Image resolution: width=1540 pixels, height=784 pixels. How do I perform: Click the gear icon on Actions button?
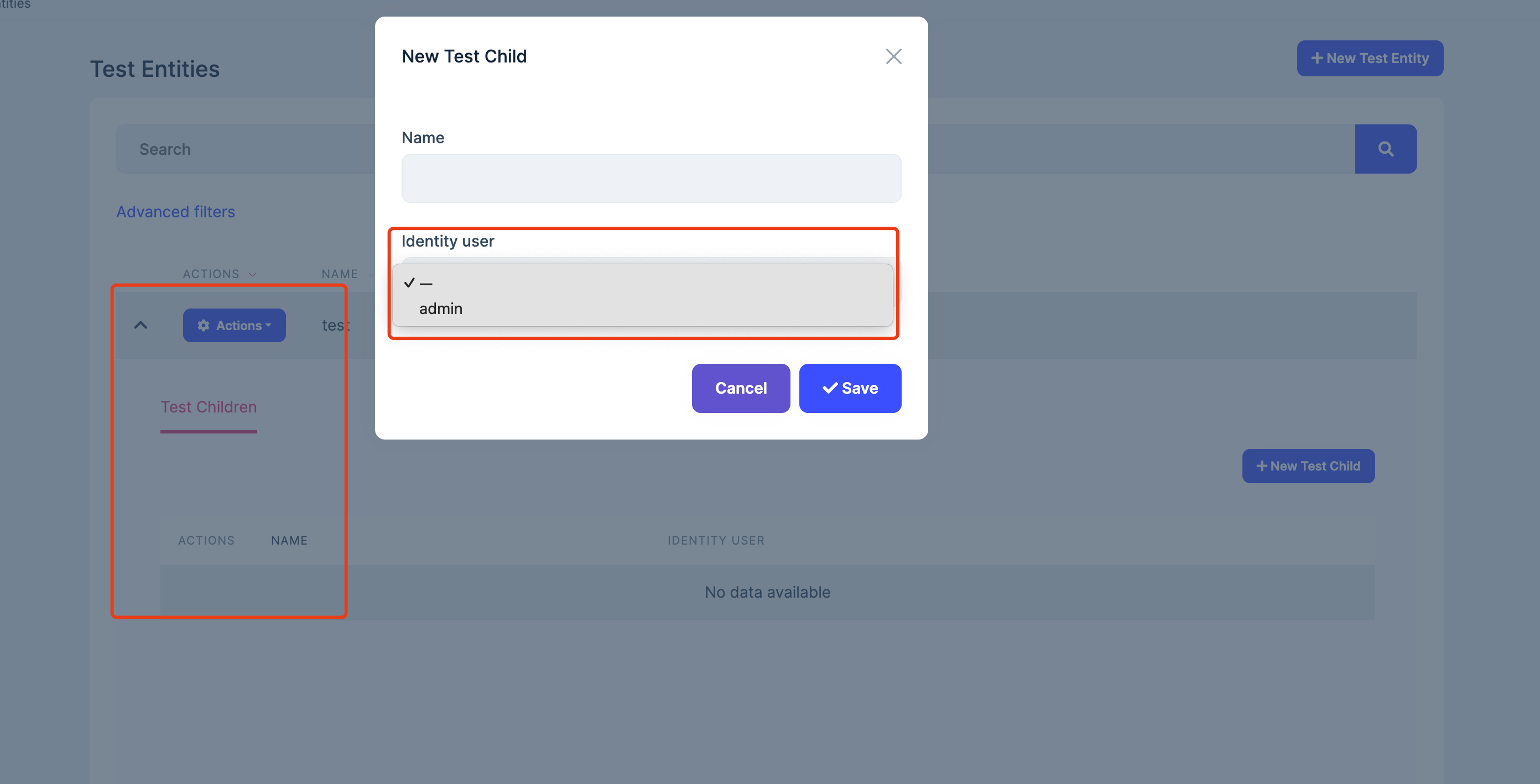pos(203,325)
